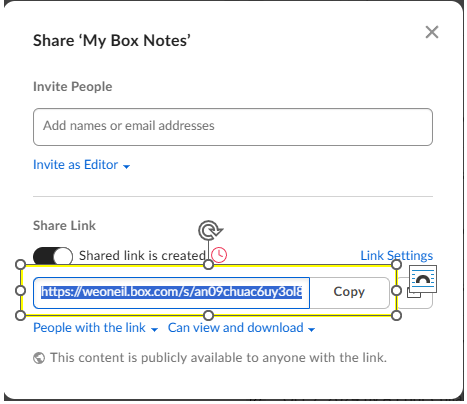Image resolution: width=467 pixels, height=404 pixels.
Task: Click the left-middle selection handle
Action: click(x=21, y=291)
